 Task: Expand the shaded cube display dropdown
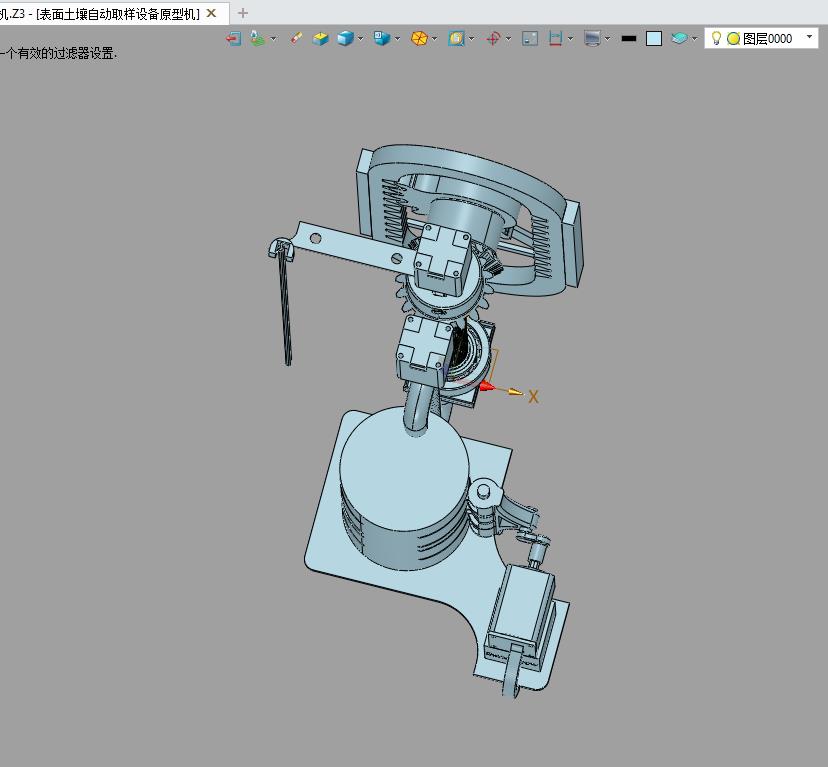coord(361,39)
